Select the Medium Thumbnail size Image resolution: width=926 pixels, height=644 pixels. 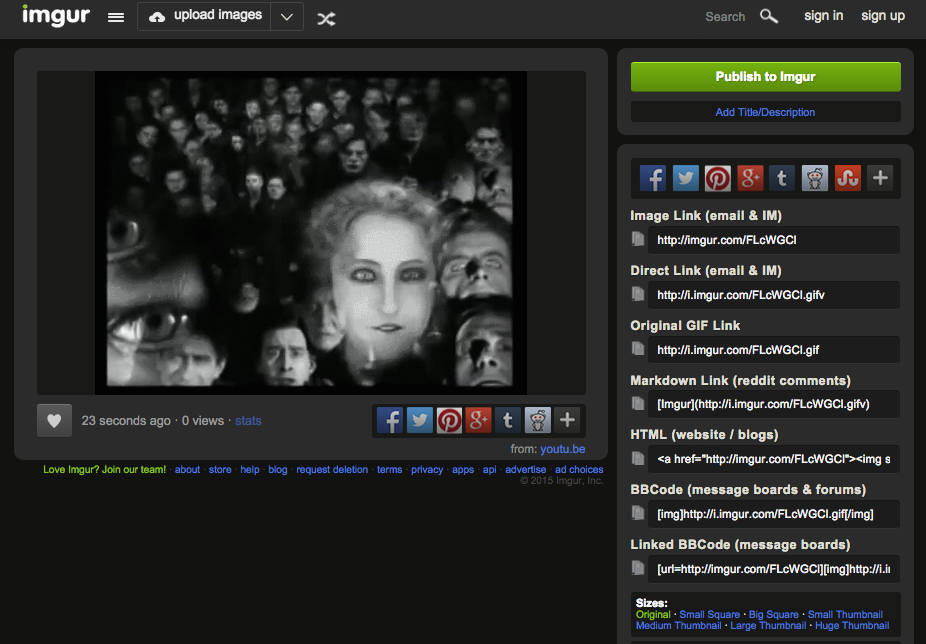pyautogui.click(x=679, y=626)
